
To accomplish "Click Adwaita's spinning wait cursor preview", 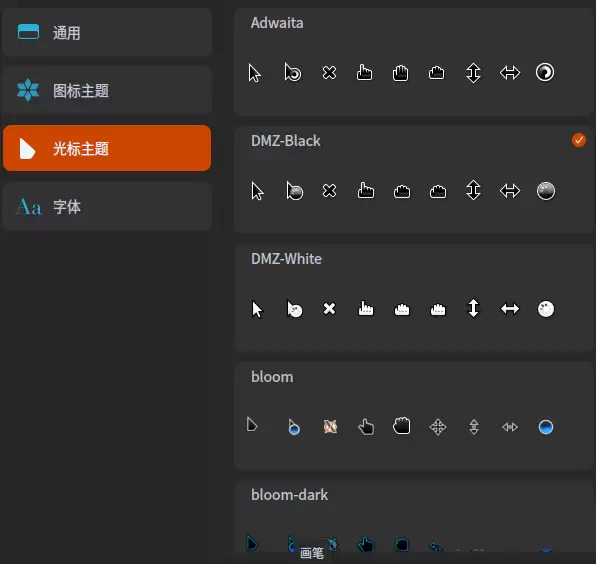I will (x=545, y=72).
